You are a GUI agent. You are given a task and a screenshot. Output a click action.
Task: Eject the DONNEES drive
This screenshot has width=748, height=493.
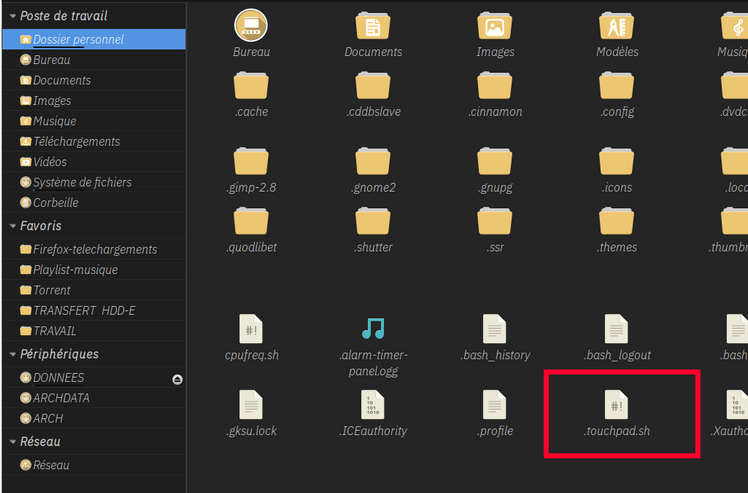177,379
